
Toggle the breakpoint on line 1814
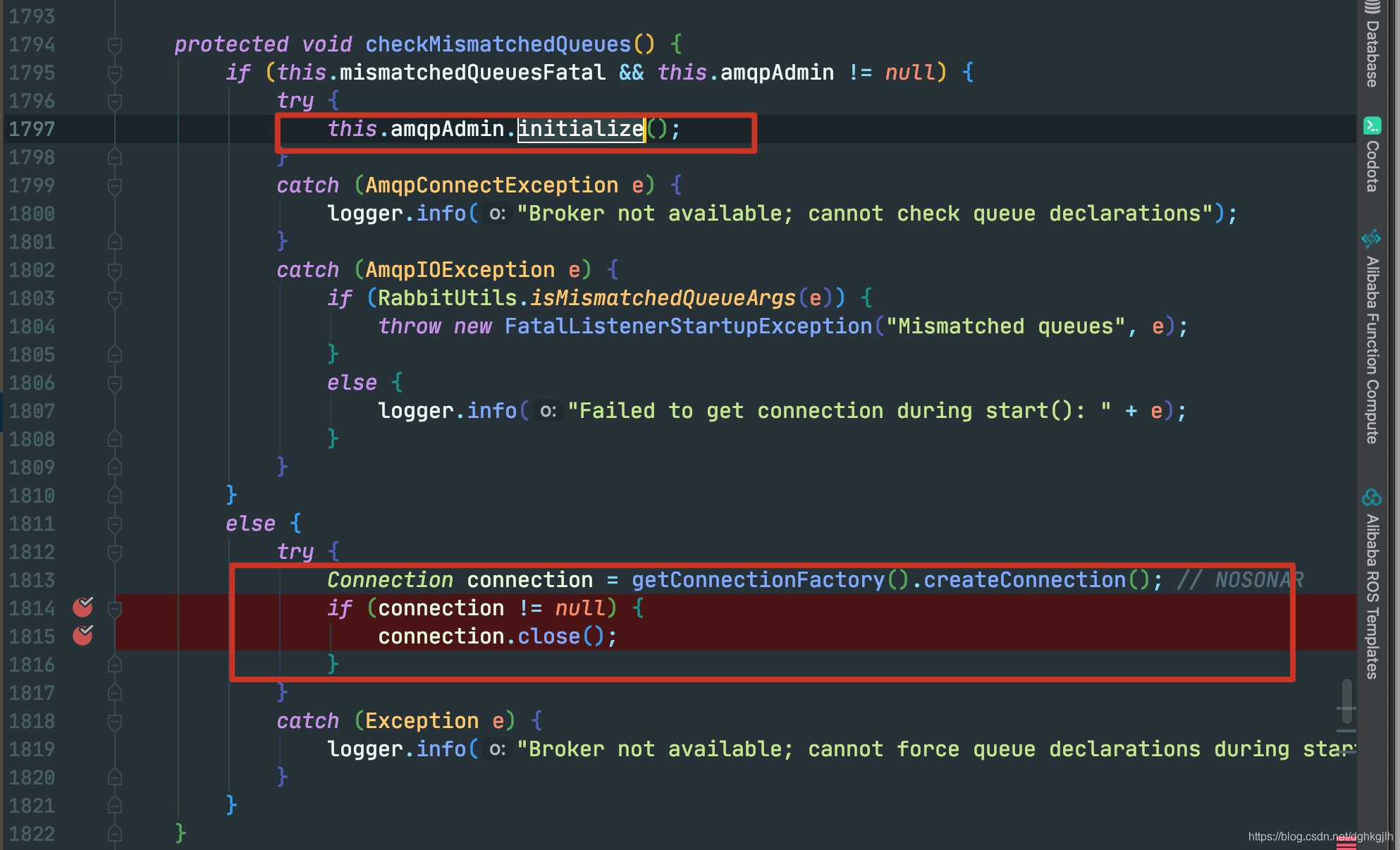click(83, 607)
